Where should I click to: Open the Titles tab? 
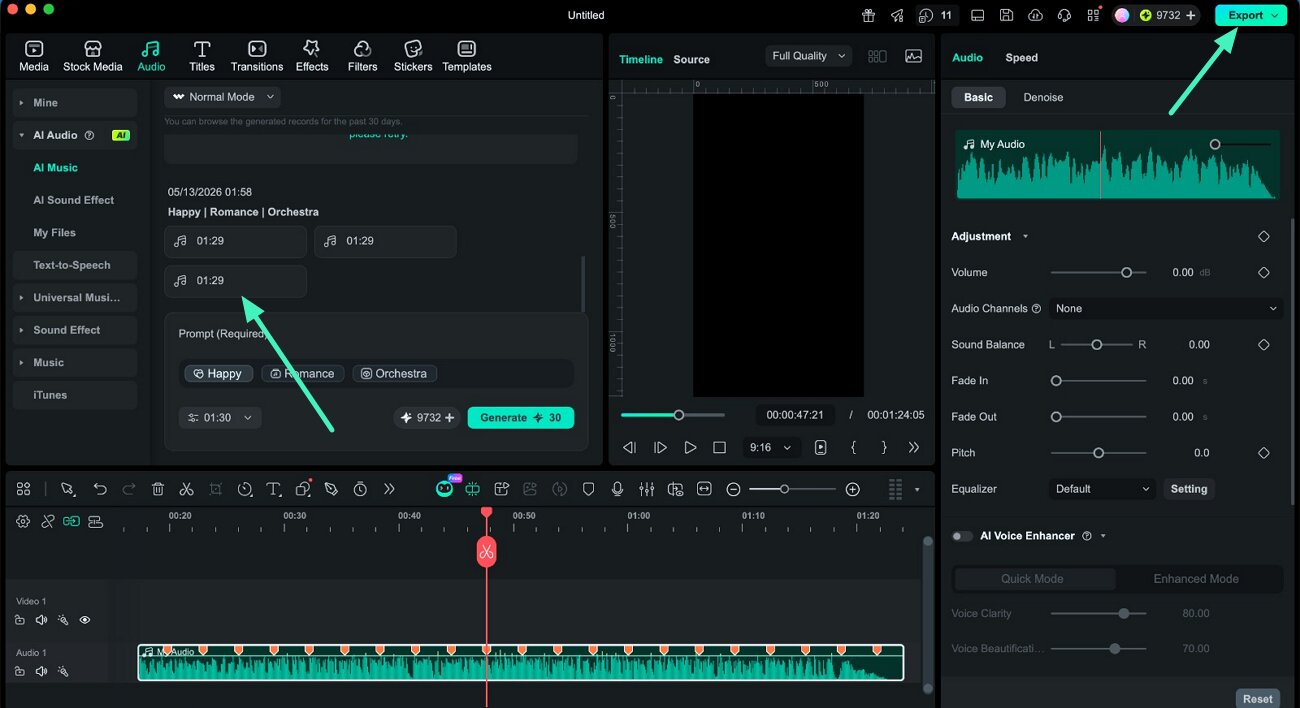click(x=202, y=56)
